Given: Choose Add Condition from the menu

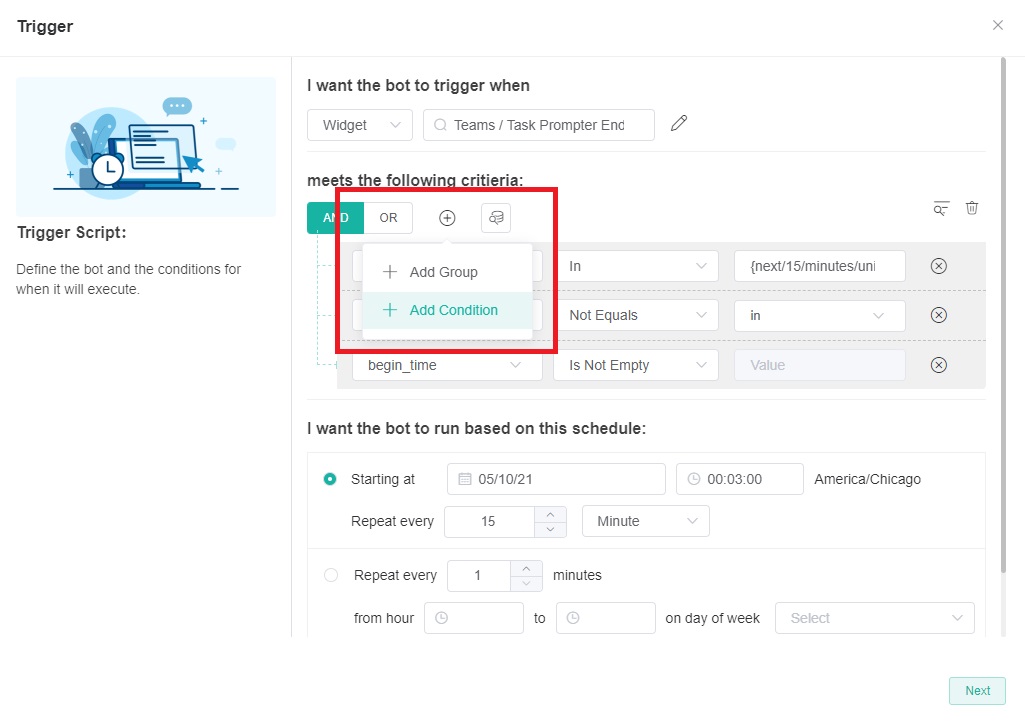Looking at the screenshot, I should [453, 310].
